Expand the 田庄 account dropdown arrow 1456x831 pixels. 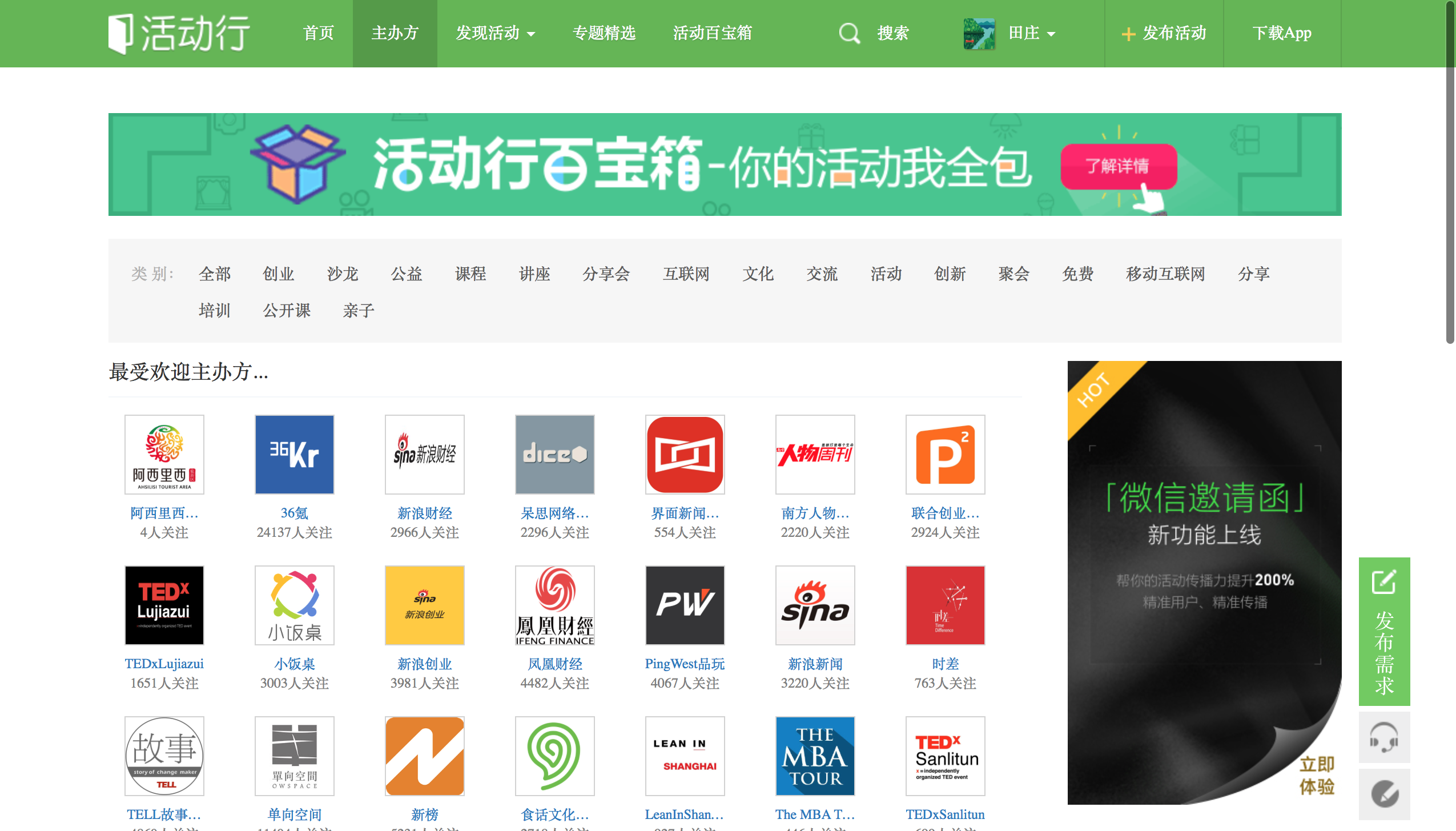[x=1051, y=34]
